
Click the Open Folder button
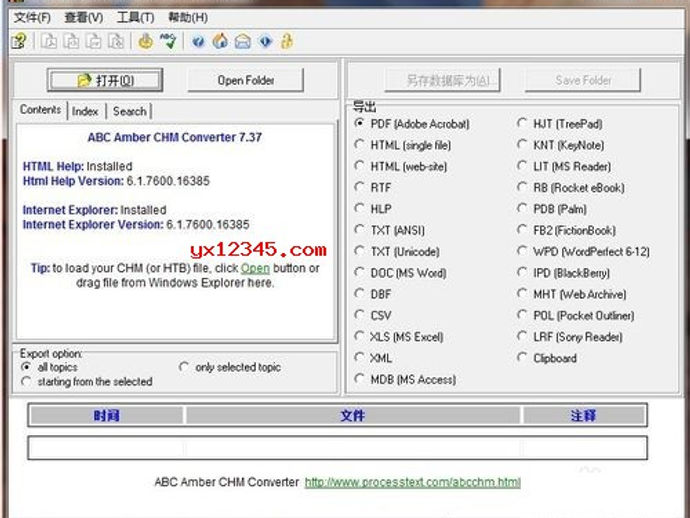(x=246, y=80)
